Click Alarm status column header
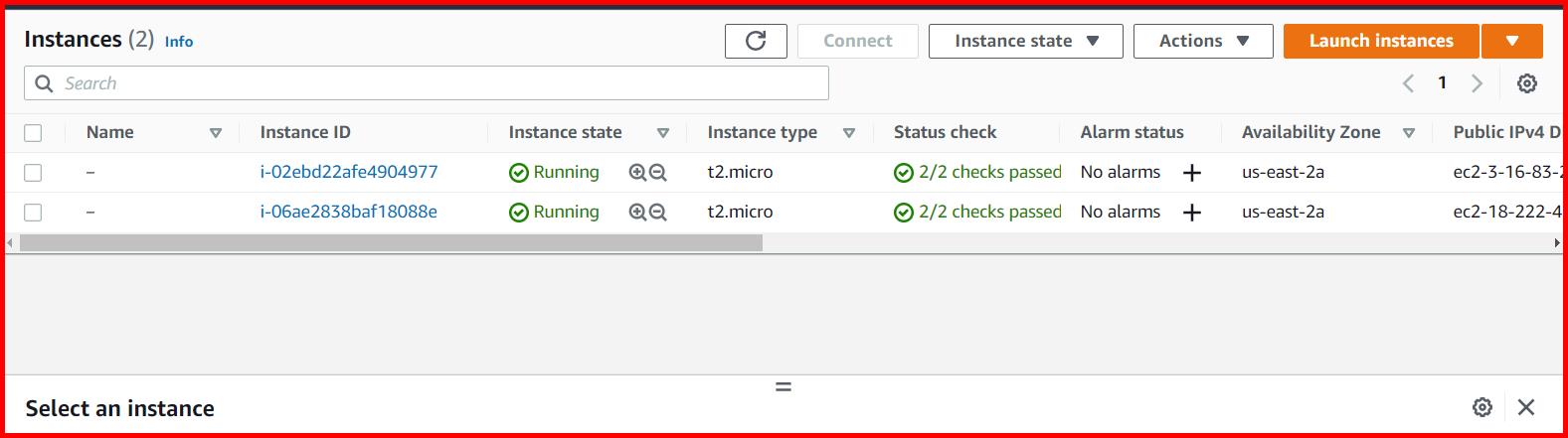Viewport: 1568px width, 438px height. [x=1132, y=132]
